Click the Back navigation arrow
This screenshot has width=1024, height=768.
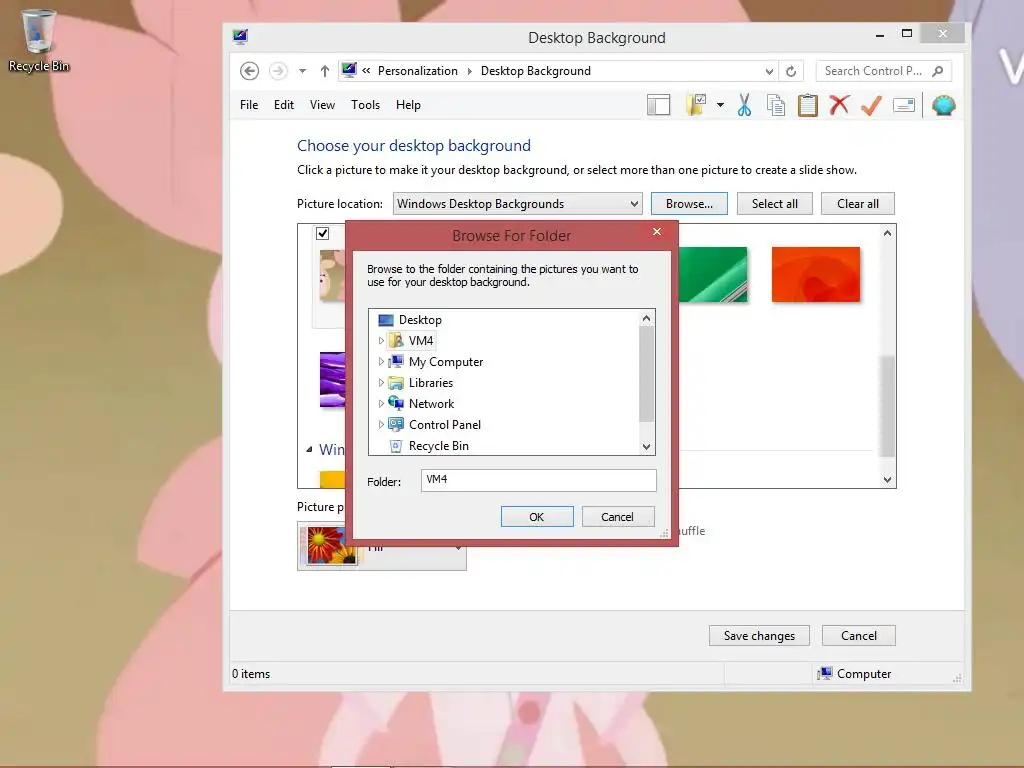pyautogui.click(x=249, y=71)
